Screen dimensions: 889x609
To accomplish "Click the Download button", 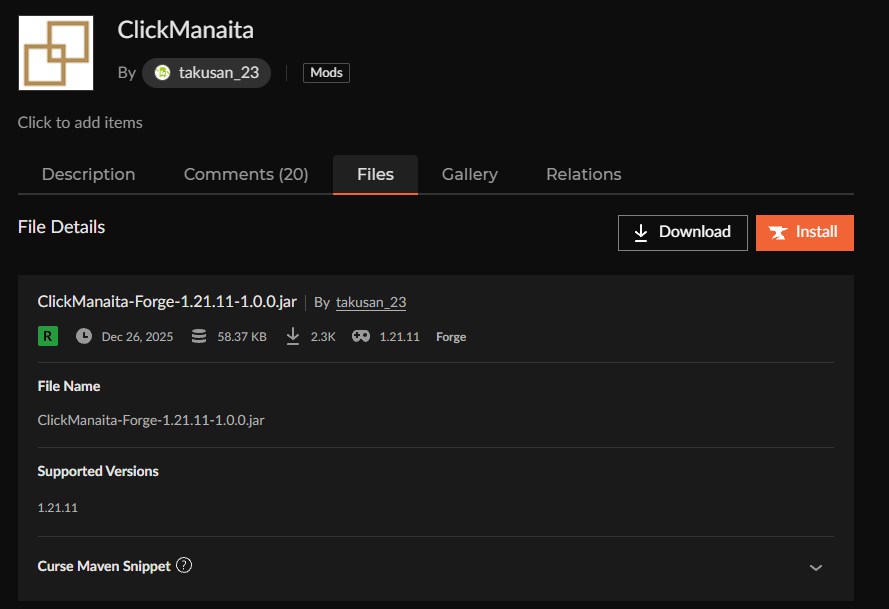I will [682, 232].
